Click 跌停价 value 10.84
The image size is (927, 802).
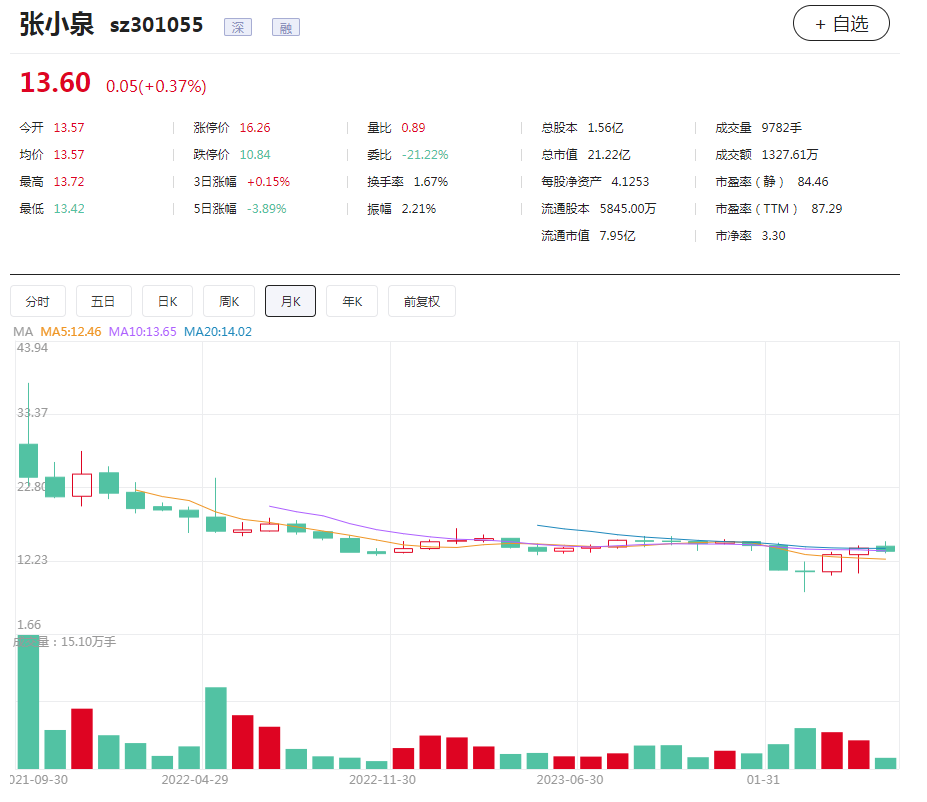255,155
